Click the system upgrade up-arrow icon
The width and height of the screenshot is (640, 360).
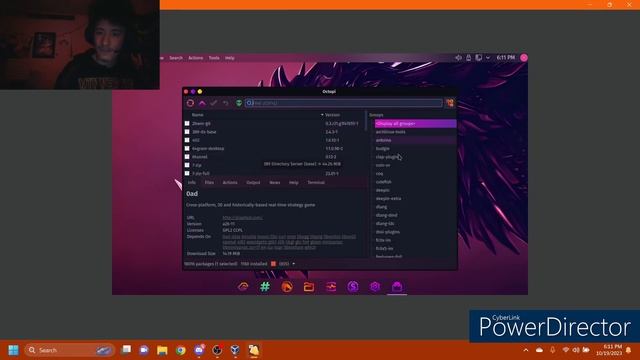click(202, 103)
